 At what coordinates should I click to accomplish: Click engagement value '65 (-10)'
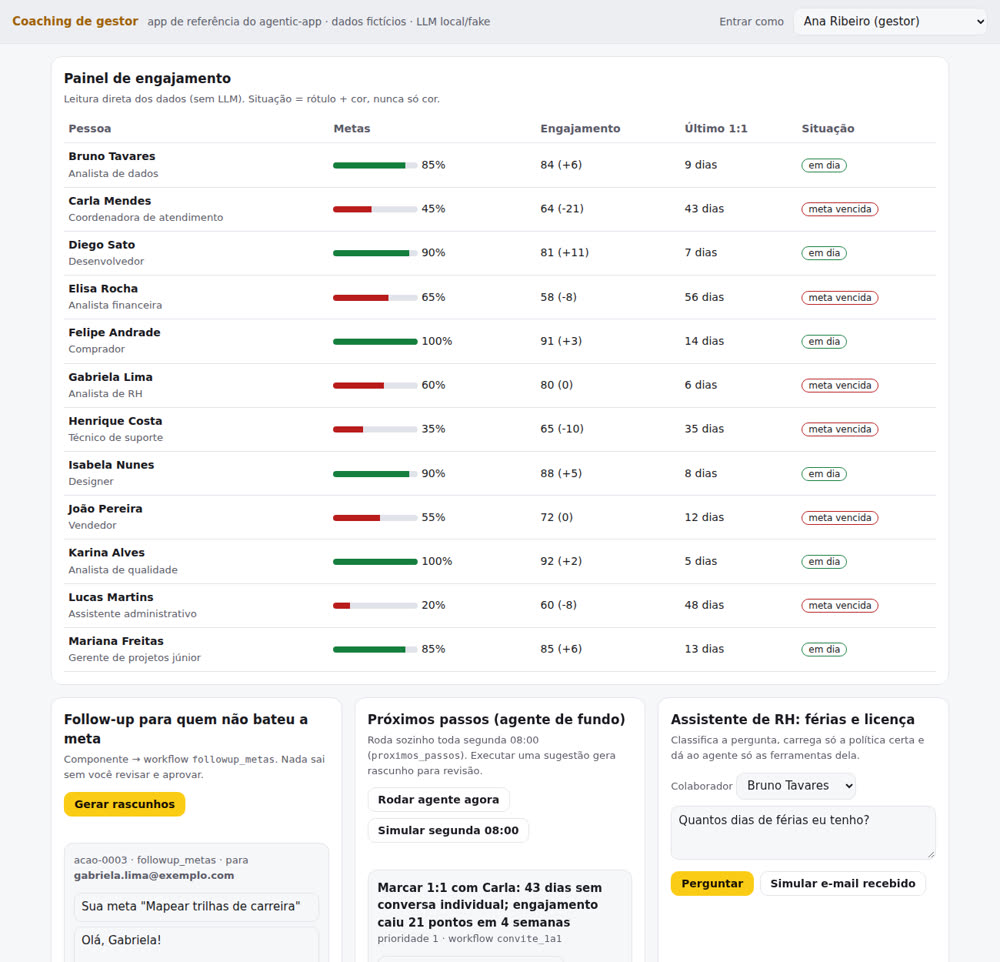[562, 429]
